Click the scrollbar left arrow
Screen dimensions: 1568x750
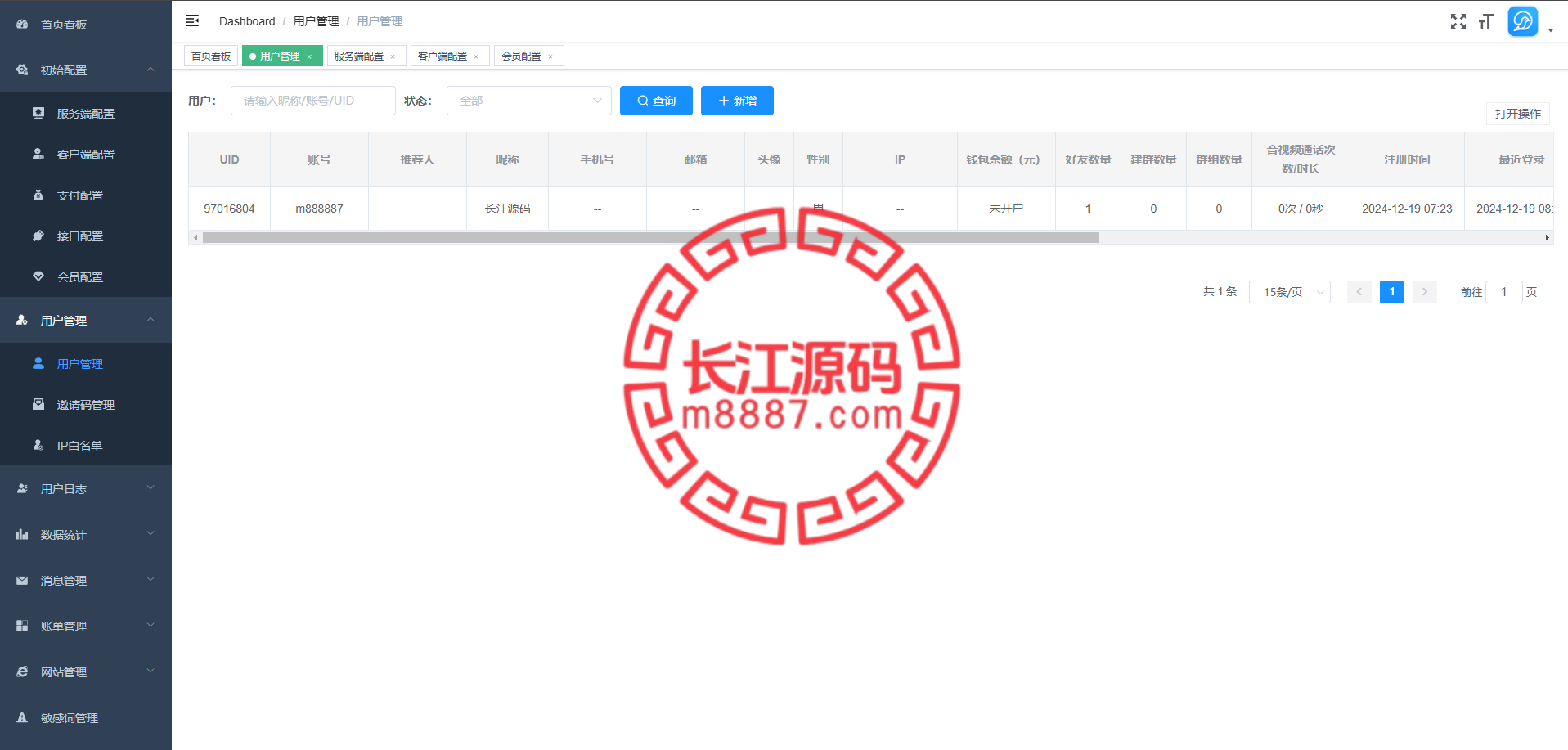pos(195,238)
